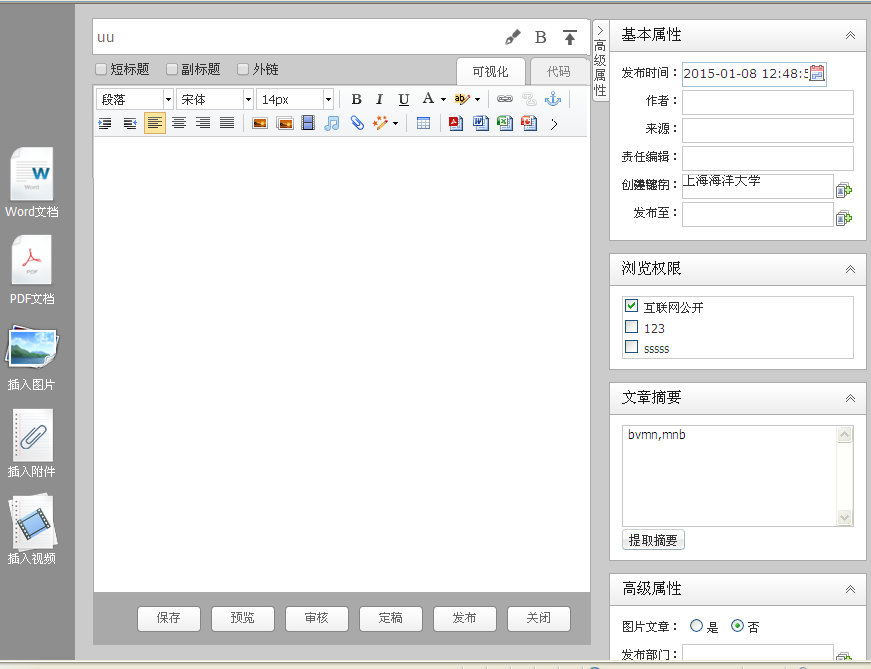Select 是 for 图片文章
The width and height of the screenshot is (871, 669).
pos(697,626)
